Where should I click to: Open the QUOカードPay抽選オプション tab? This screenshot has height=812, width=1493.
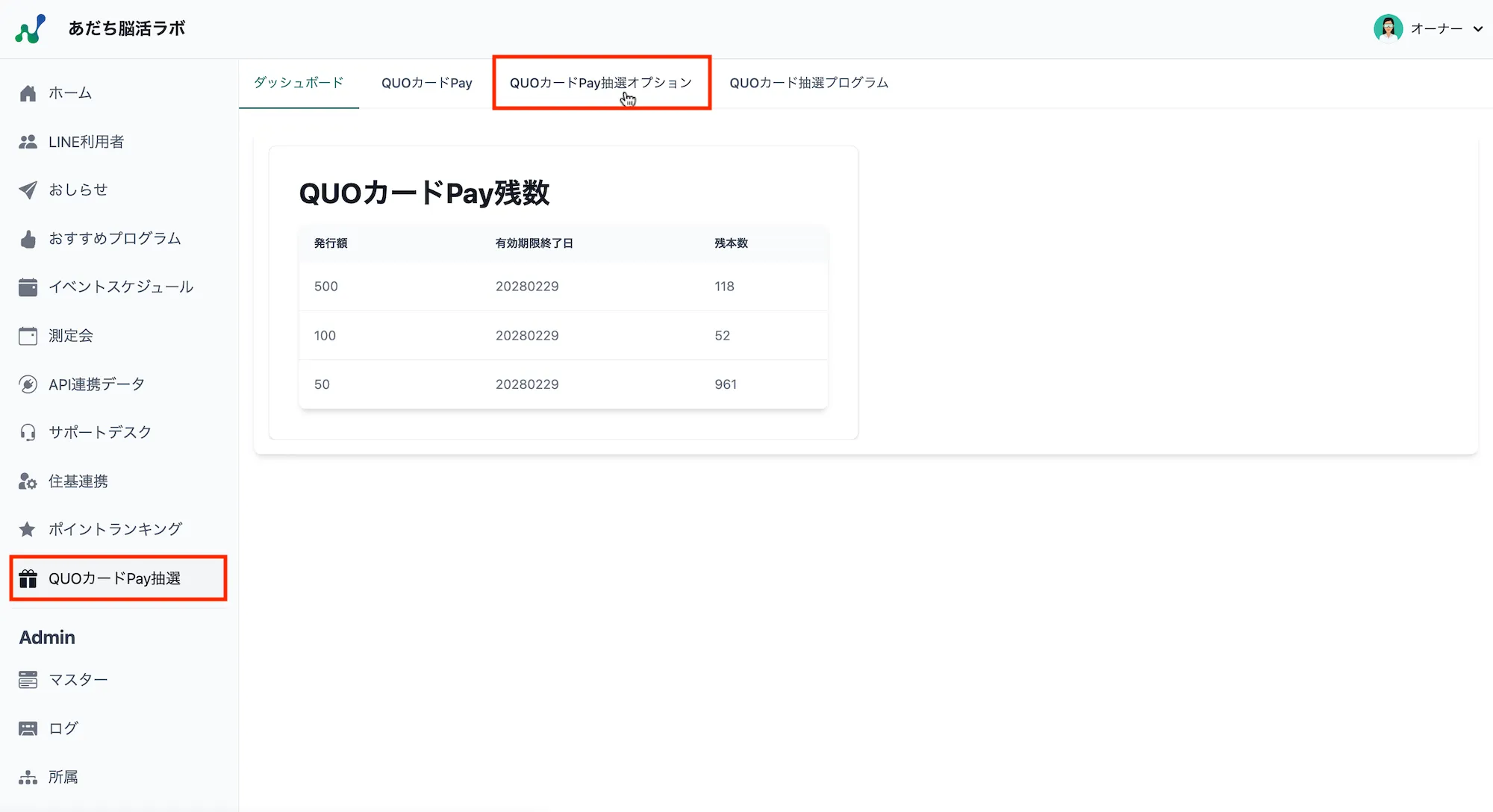tap(601, 83)
